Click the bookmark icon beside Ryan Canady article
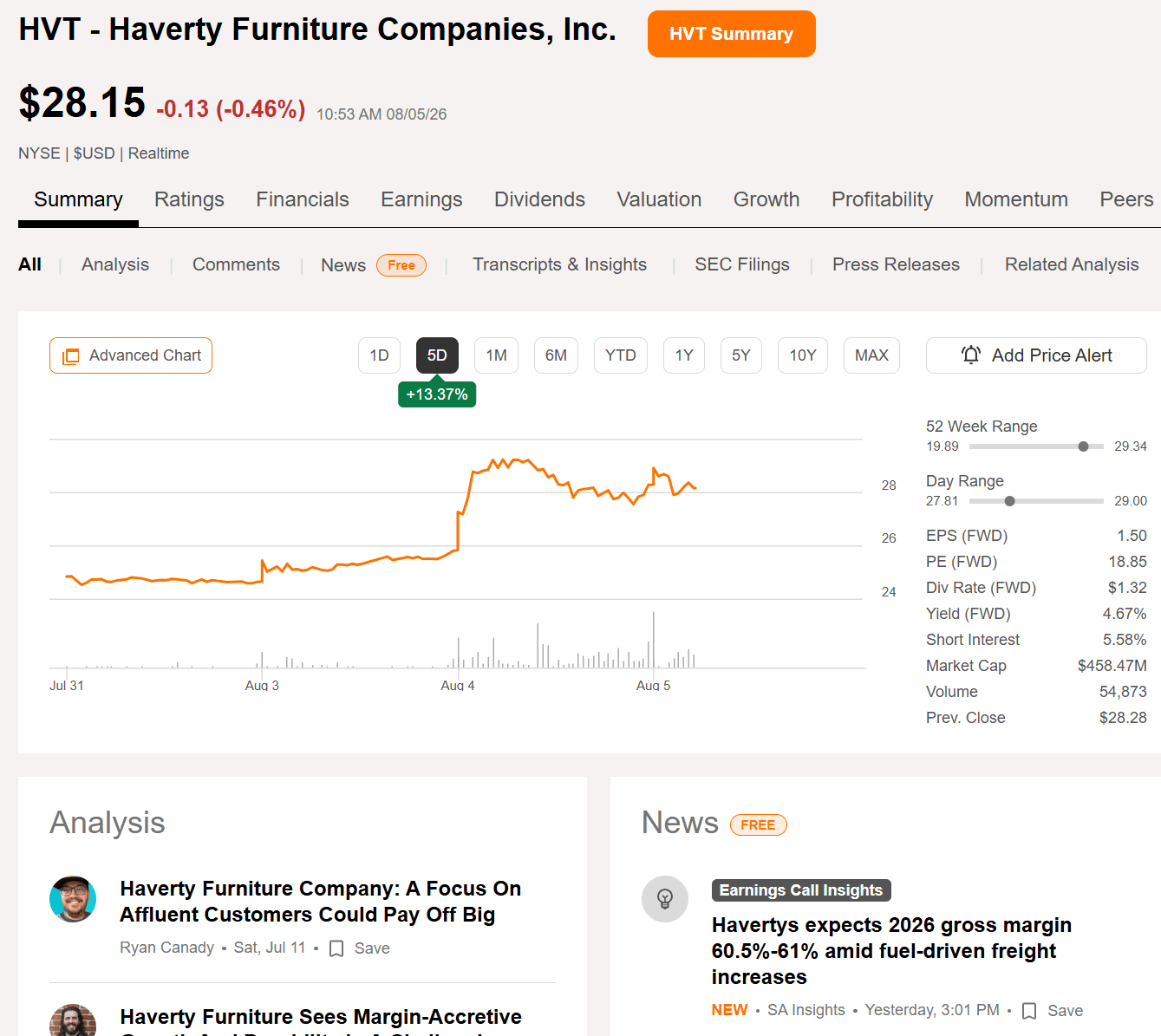Viewport: 1161px width, 1036px height. tap(336, 948)
